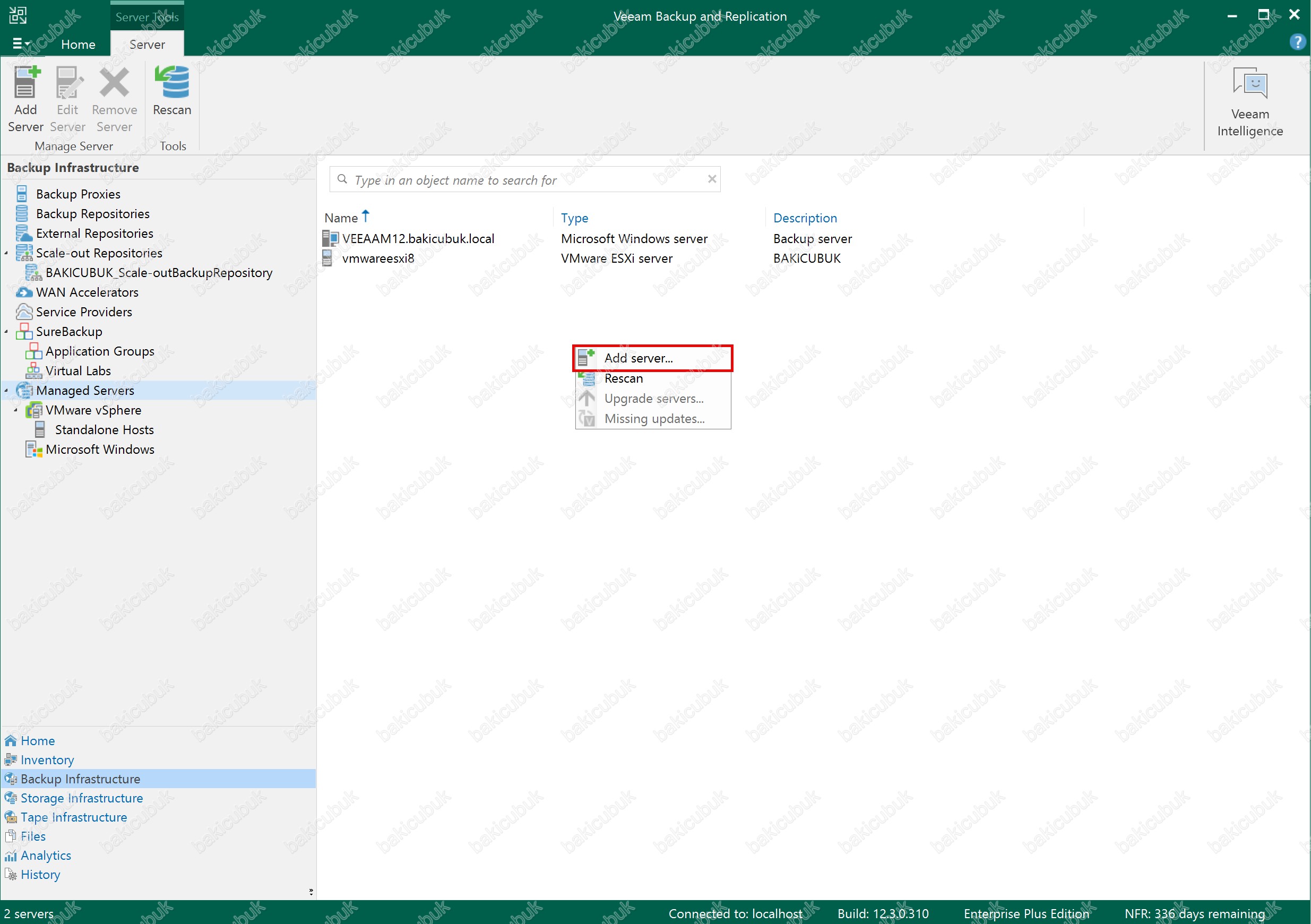Image resolution: width=1311 pixels, height=924 pixels.
Task: Sort by the Name column header
Action: click(341, 218)
